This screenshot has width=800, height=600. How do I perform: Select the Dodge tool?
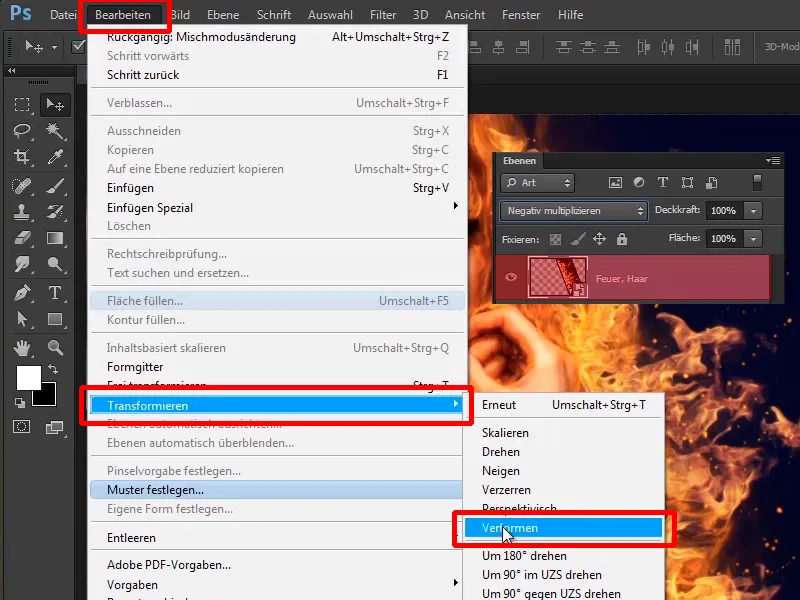click(55, 264)
